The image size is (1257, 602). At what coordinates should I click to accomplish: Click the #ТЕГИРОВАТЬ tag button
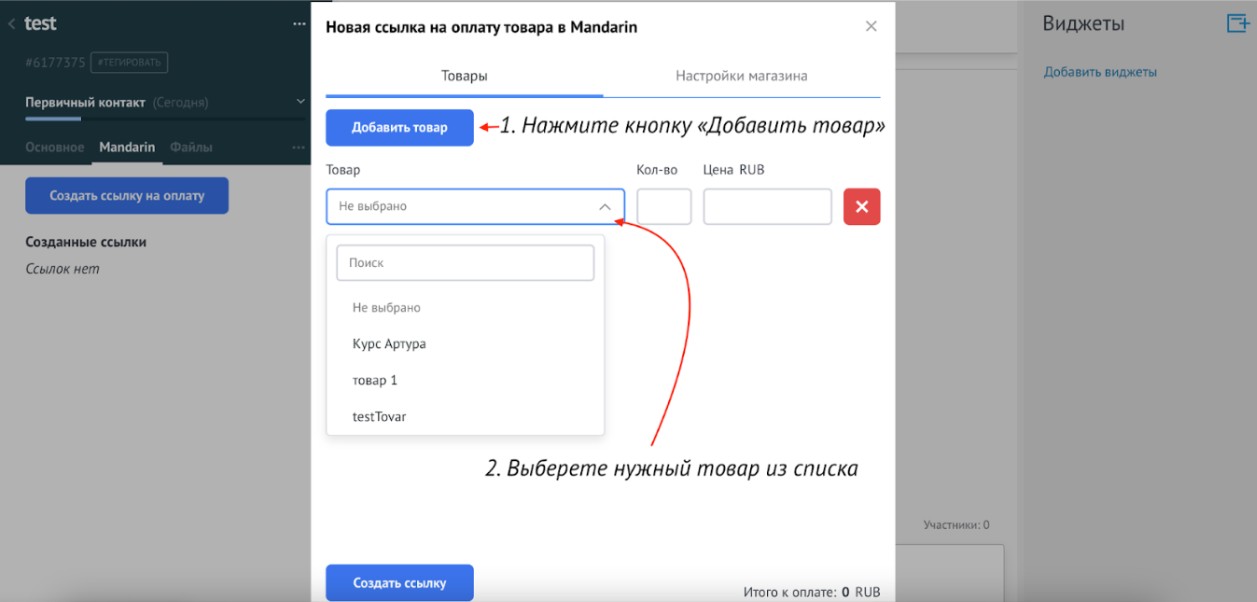click(x=129, y=63)
